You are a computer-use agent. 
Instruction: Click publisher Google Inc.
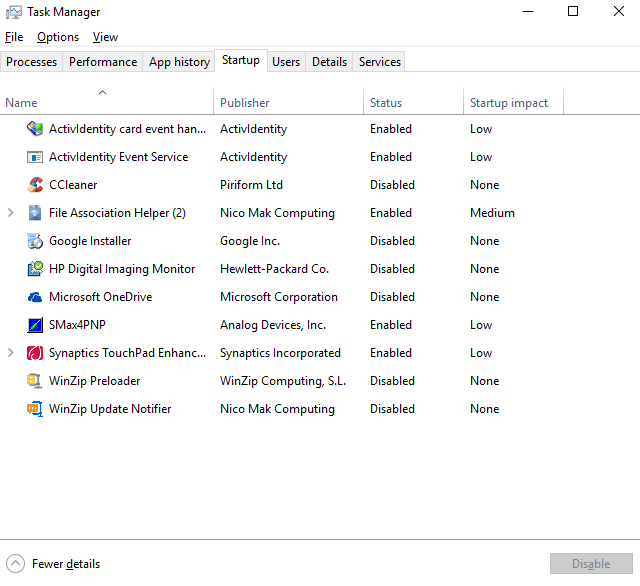click(x=250, y=241)
